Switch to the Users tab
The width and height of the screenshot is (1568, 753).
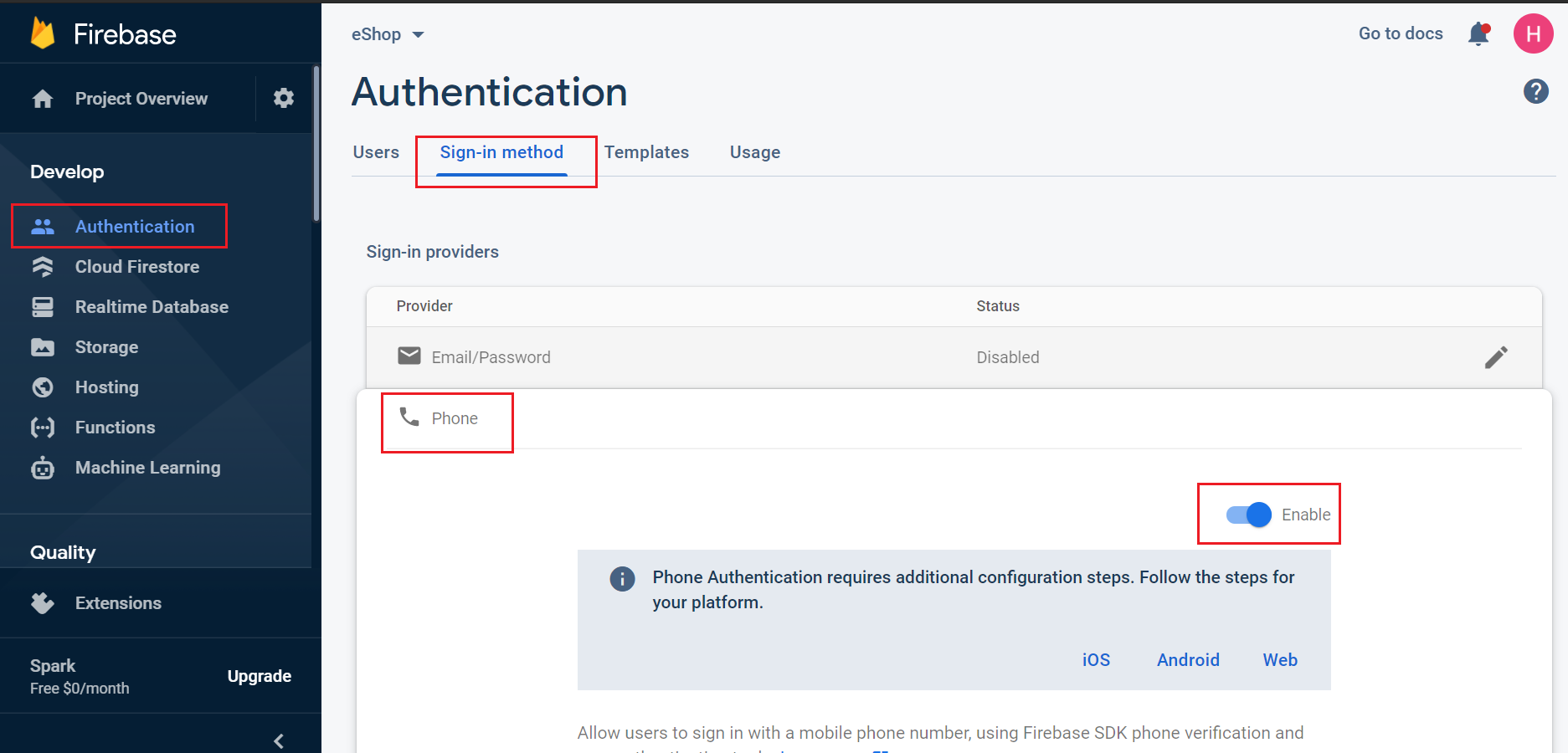(376, 152)
